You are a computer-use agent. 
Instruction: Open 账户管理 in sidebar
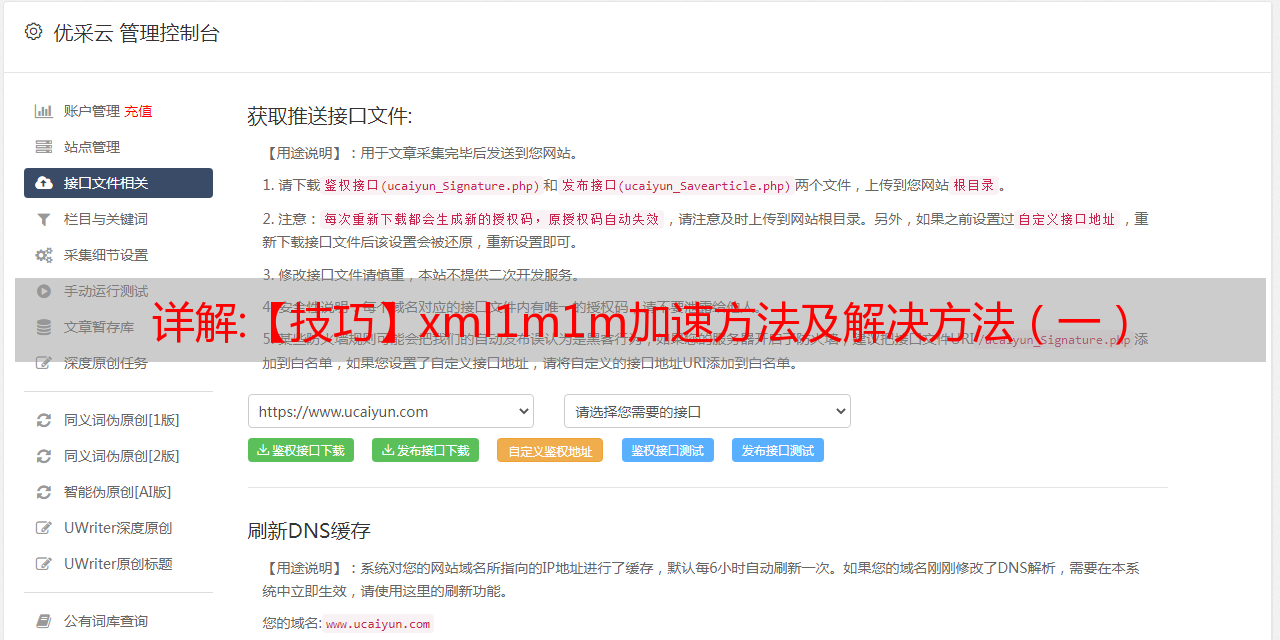coord(92,111)
